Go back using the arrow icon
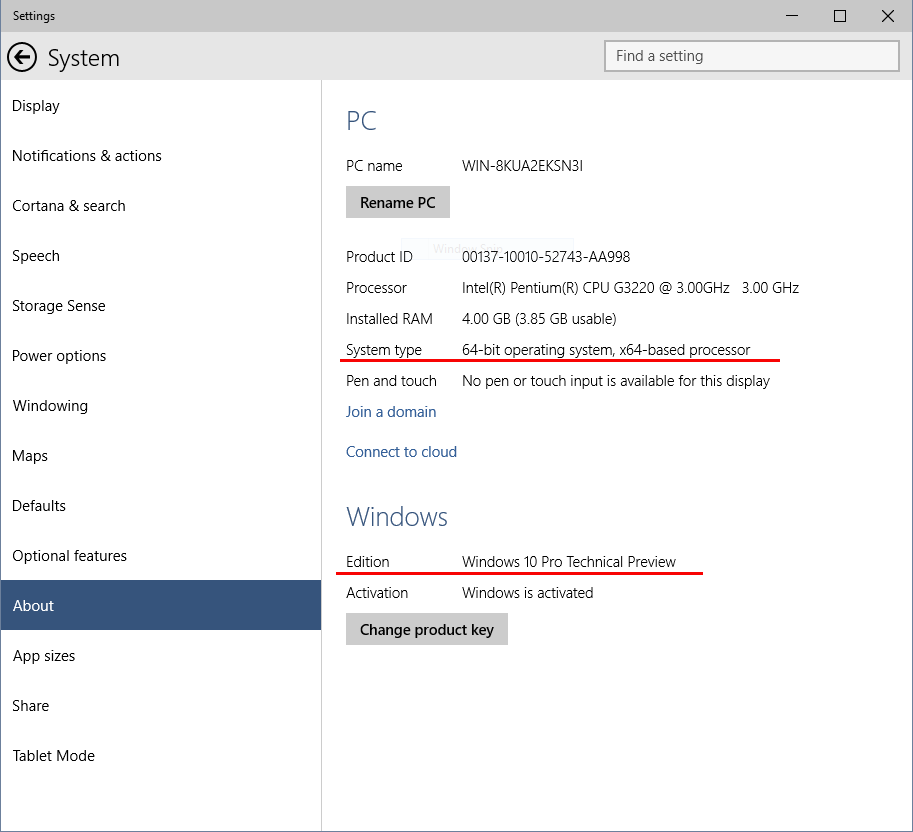Image resolution: width=913 pixels, height=832 pixels. click(x=22, y=57)
